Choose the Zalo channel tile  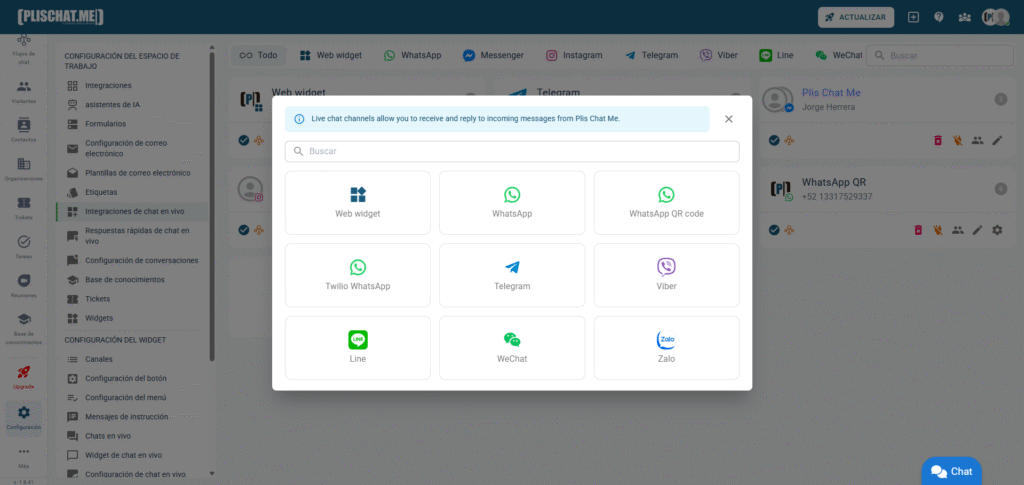(x=666, y=347)
